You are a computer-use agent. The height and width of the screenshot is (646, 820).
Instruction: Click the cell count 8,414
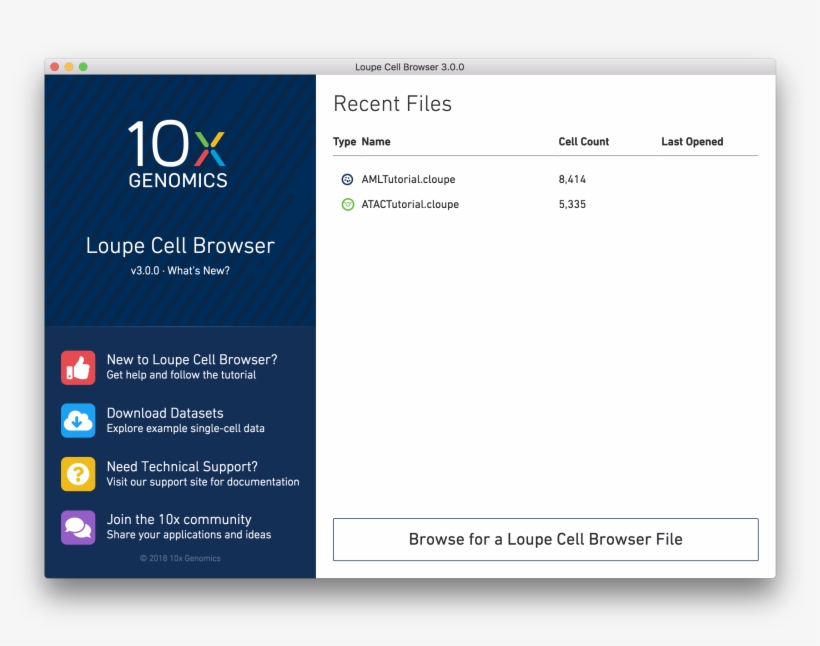click(x=572, y=179)
